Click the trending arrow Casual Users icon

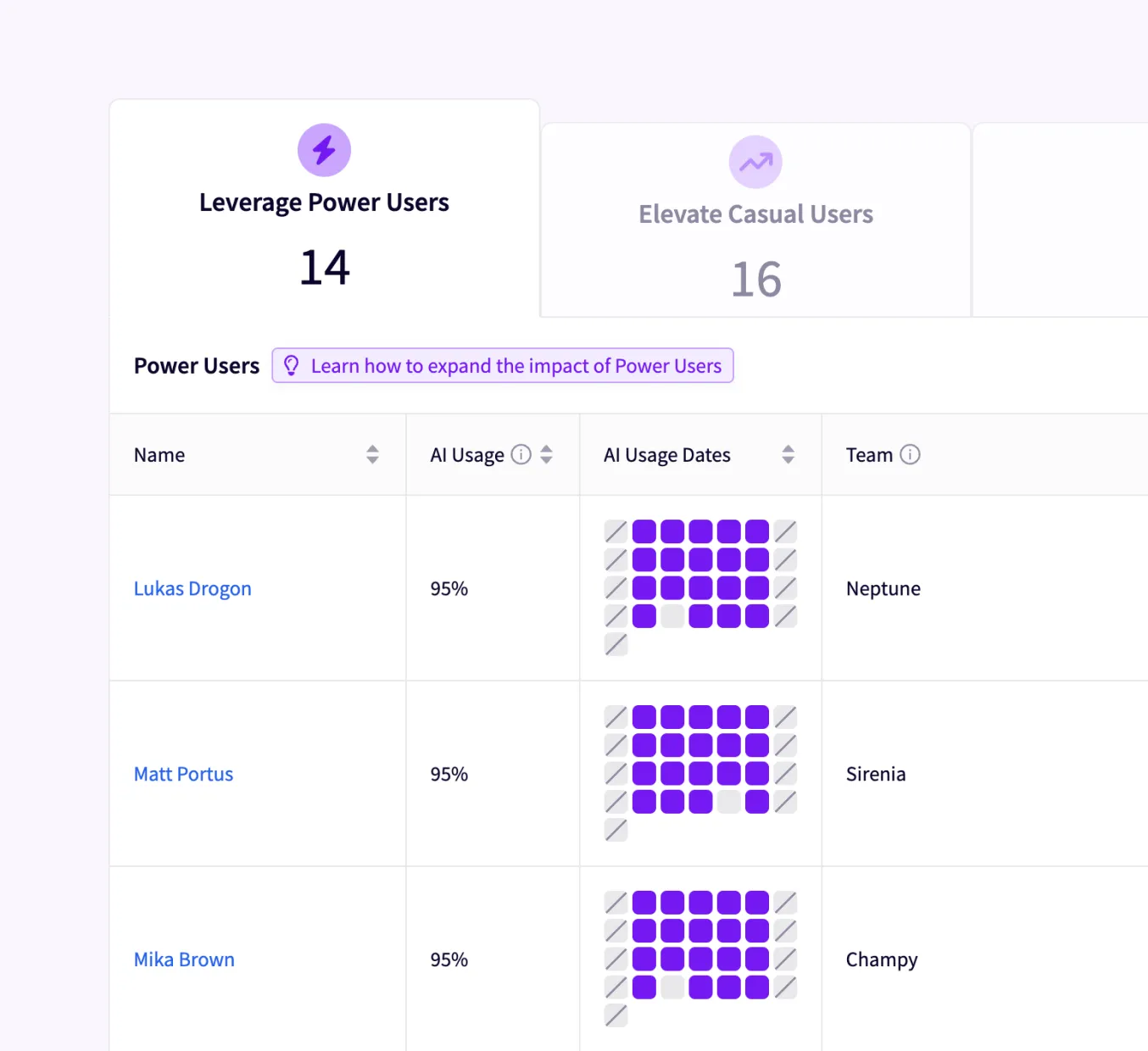755,162
